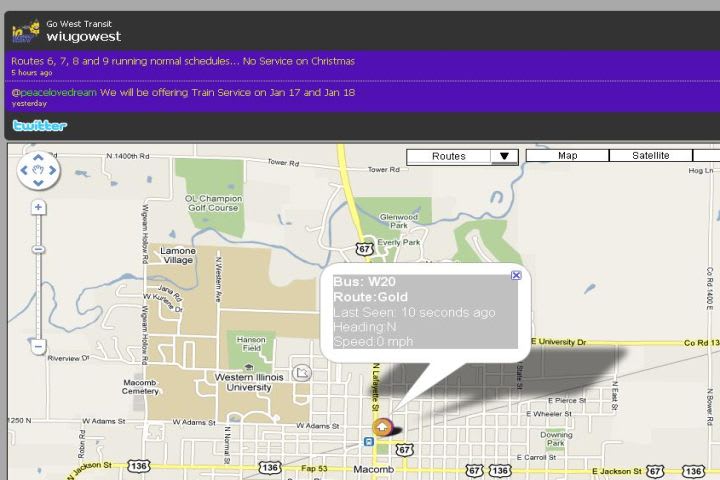Click 'Last Seen: 10 seconds ago' text

pyautogui.click(x=415, y=312)
